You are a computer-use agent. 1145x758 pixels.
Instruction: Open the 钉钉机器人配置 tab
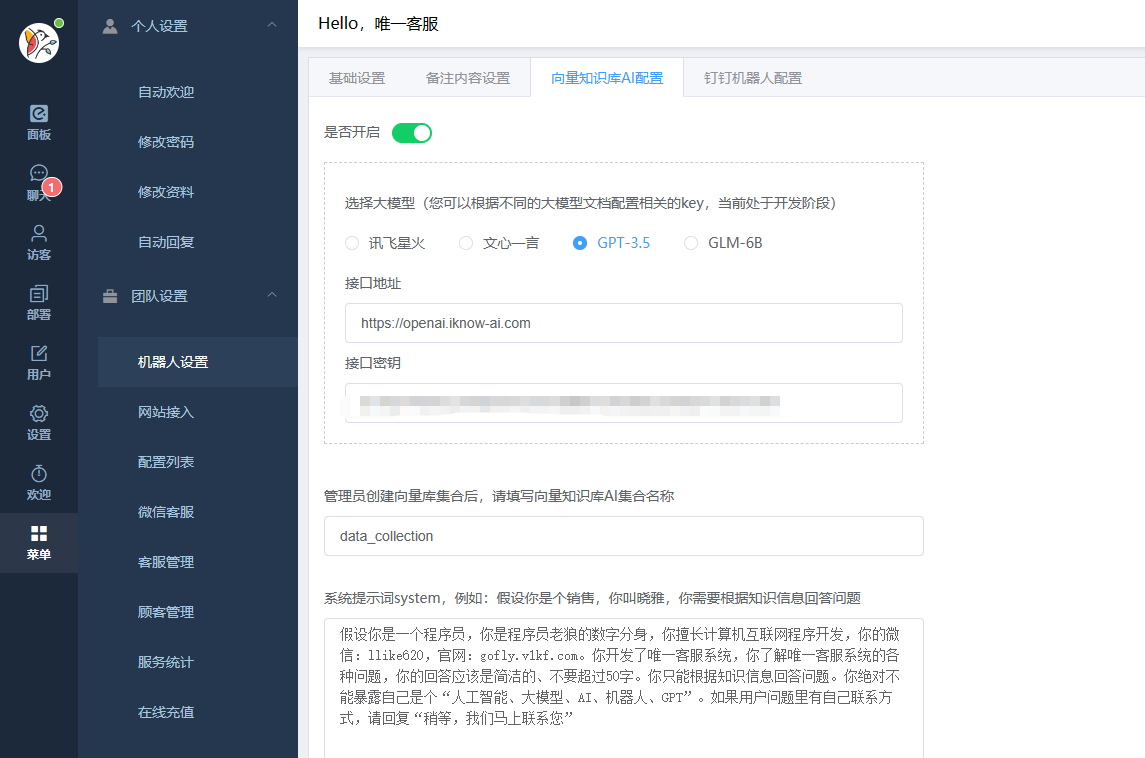coord(752,78)
